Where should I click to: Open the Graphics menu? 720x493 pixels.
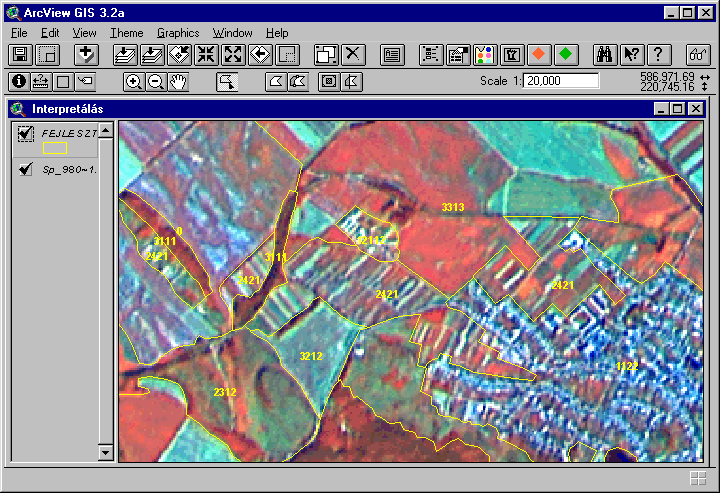point(178,33)
